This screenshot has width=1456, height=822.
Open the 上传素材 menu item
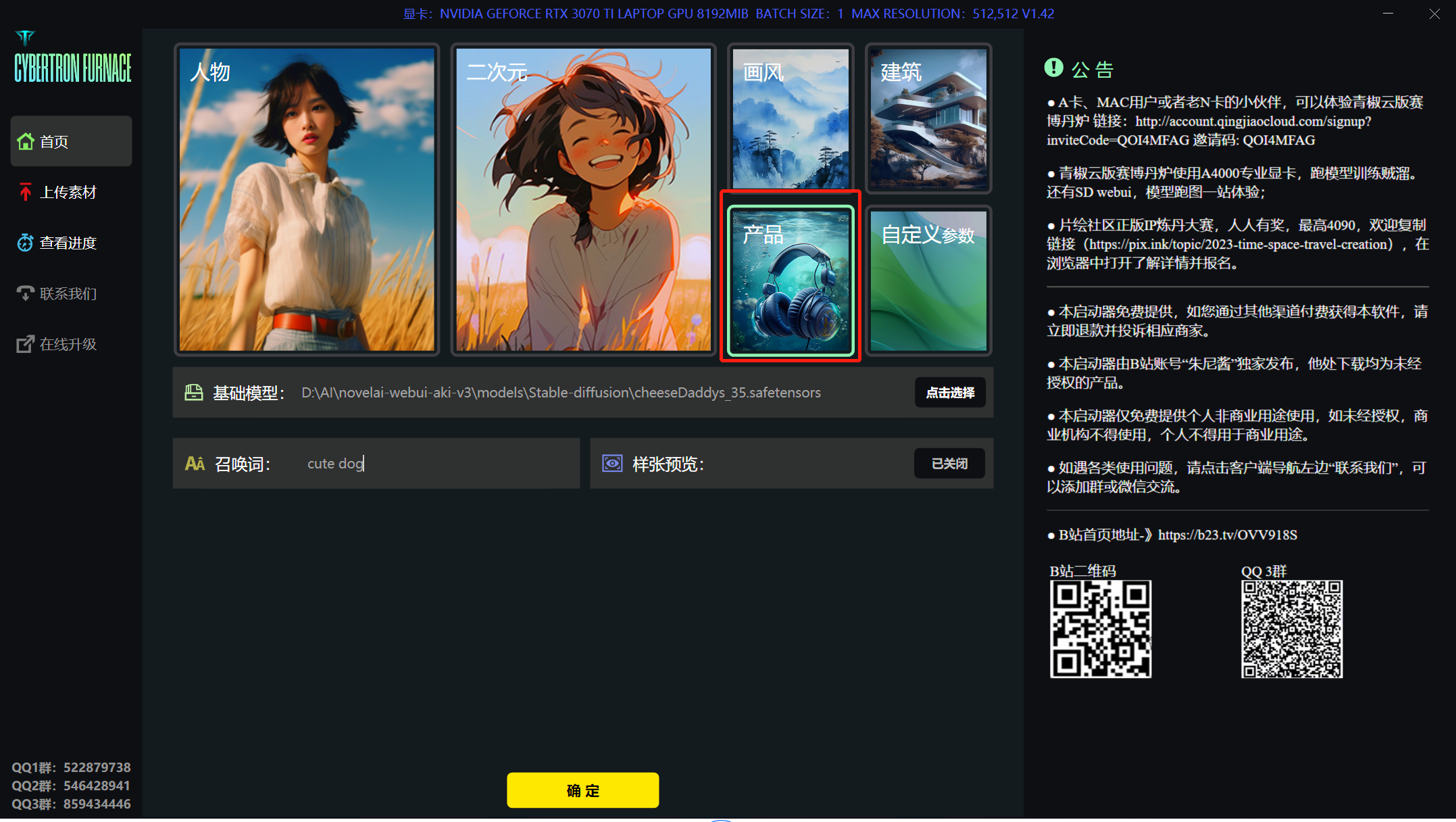68,193
